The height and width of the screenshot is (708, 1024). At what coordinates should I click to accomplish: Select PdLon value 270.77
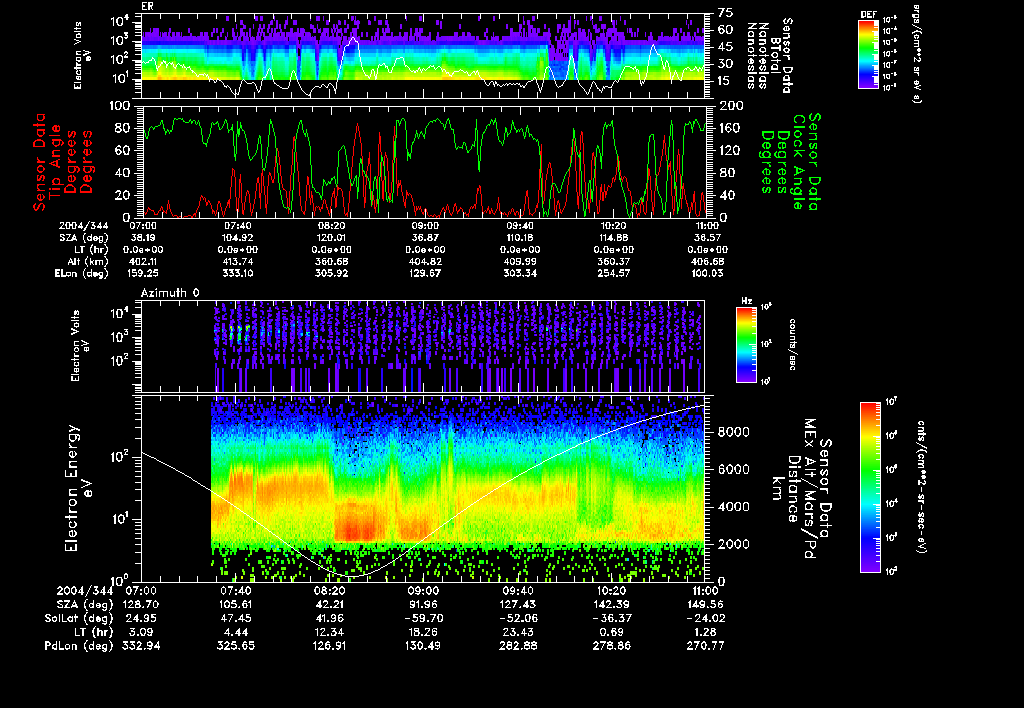click(705, 646)
